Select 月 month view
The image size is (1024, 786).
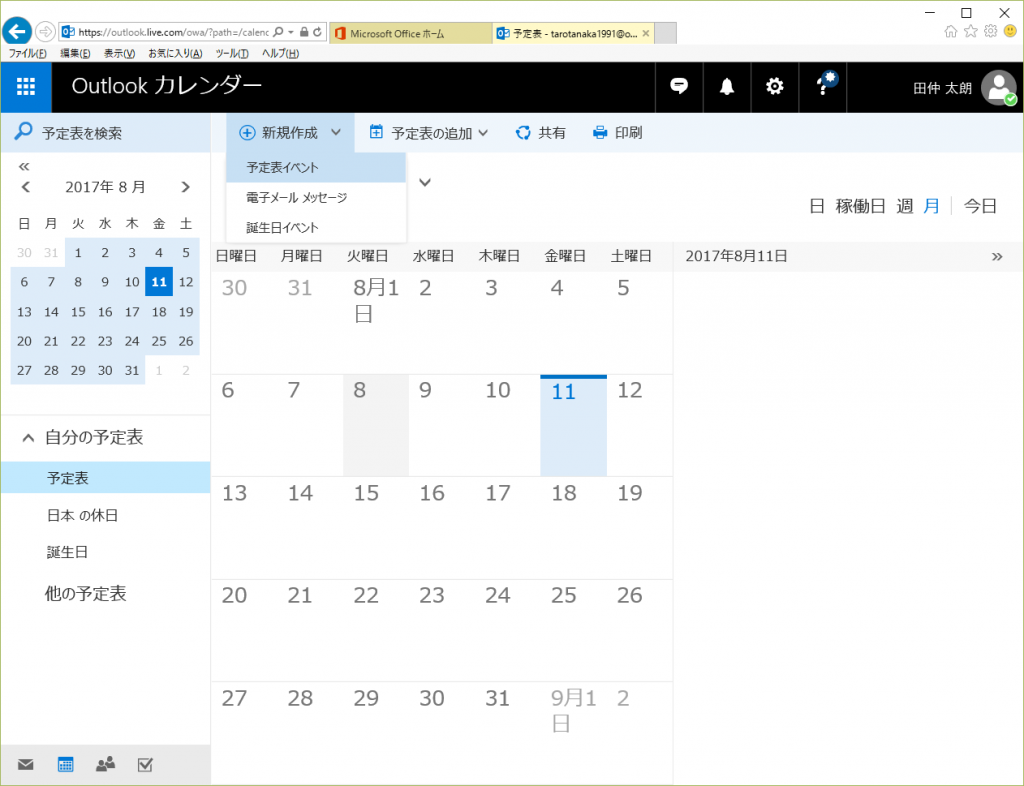pyautogui.click(x=931, y=206)
